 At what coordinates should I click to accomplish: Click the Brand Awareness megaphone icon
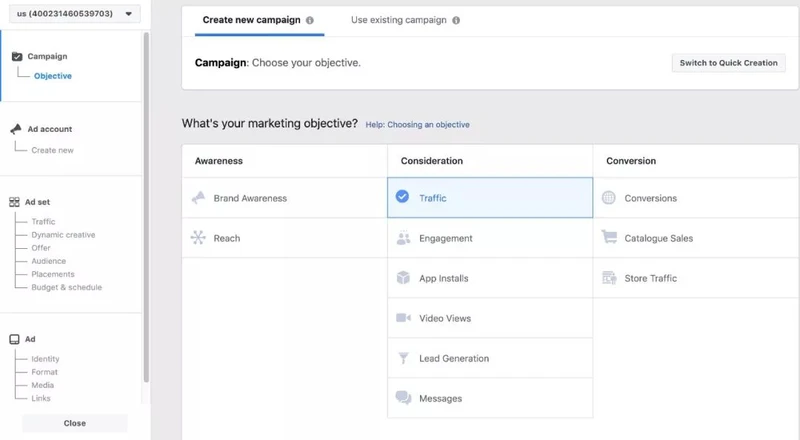[198, 198]
